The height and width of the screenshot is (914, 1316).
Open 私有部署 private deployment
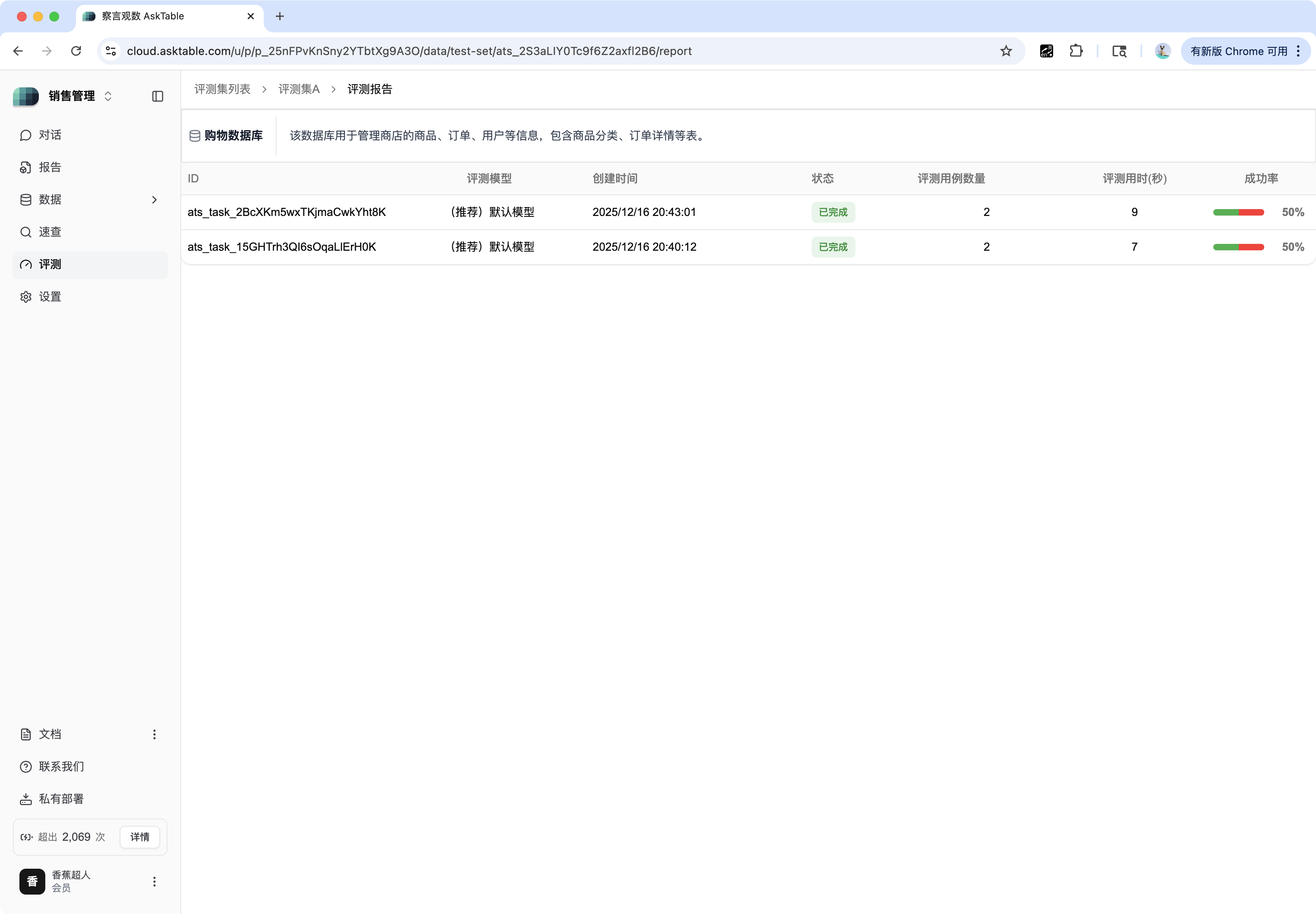pyautogui.click(x=61, y=799)
